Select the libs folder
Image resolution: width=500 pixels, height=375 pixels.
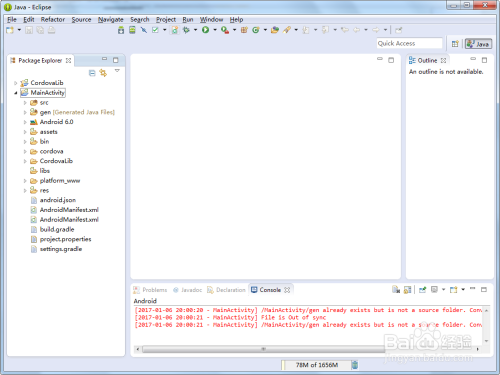click(44, 171)
